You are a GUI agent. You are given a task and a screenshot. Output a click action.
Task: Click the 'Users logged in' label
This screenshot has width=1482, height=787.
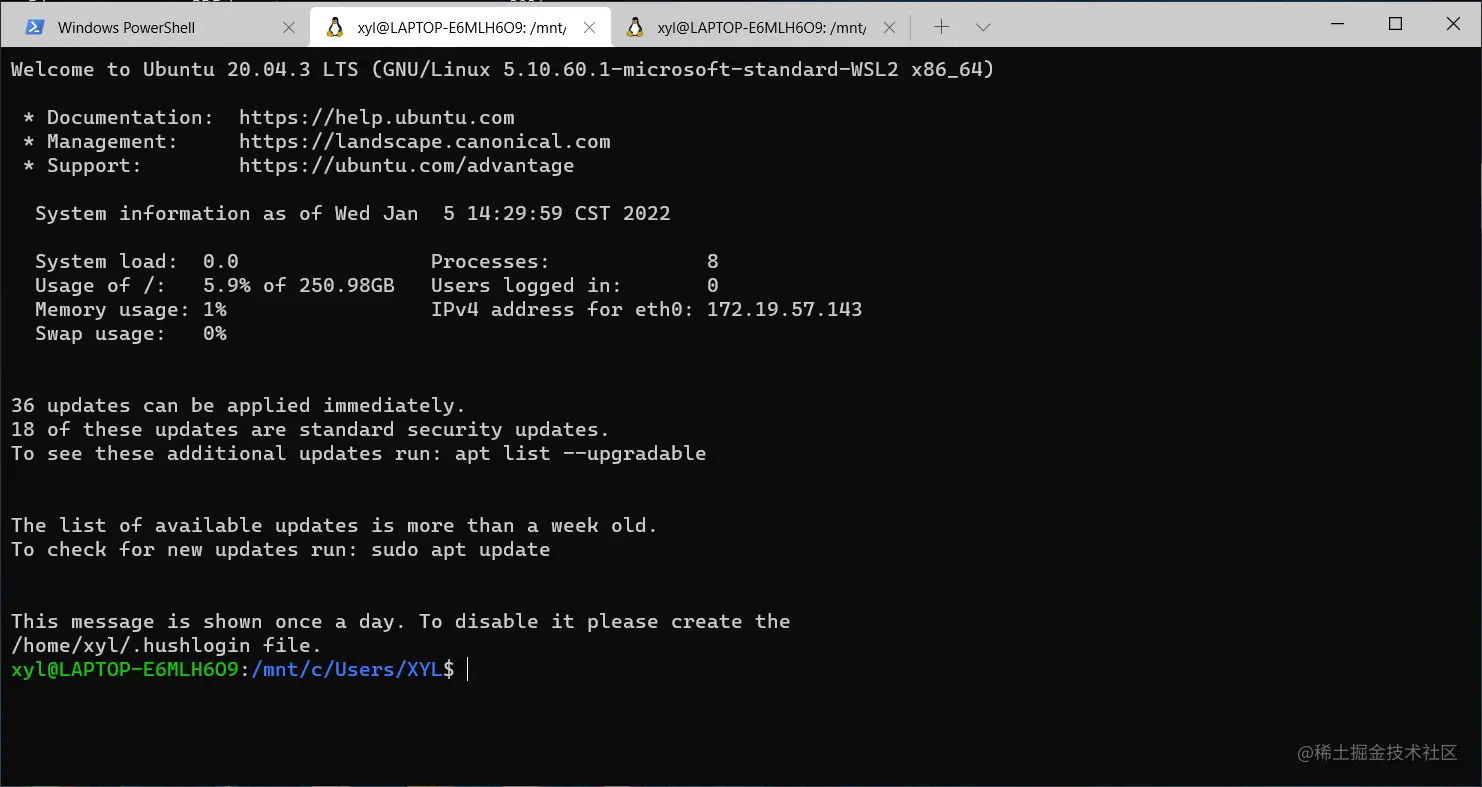pos(526,286)
